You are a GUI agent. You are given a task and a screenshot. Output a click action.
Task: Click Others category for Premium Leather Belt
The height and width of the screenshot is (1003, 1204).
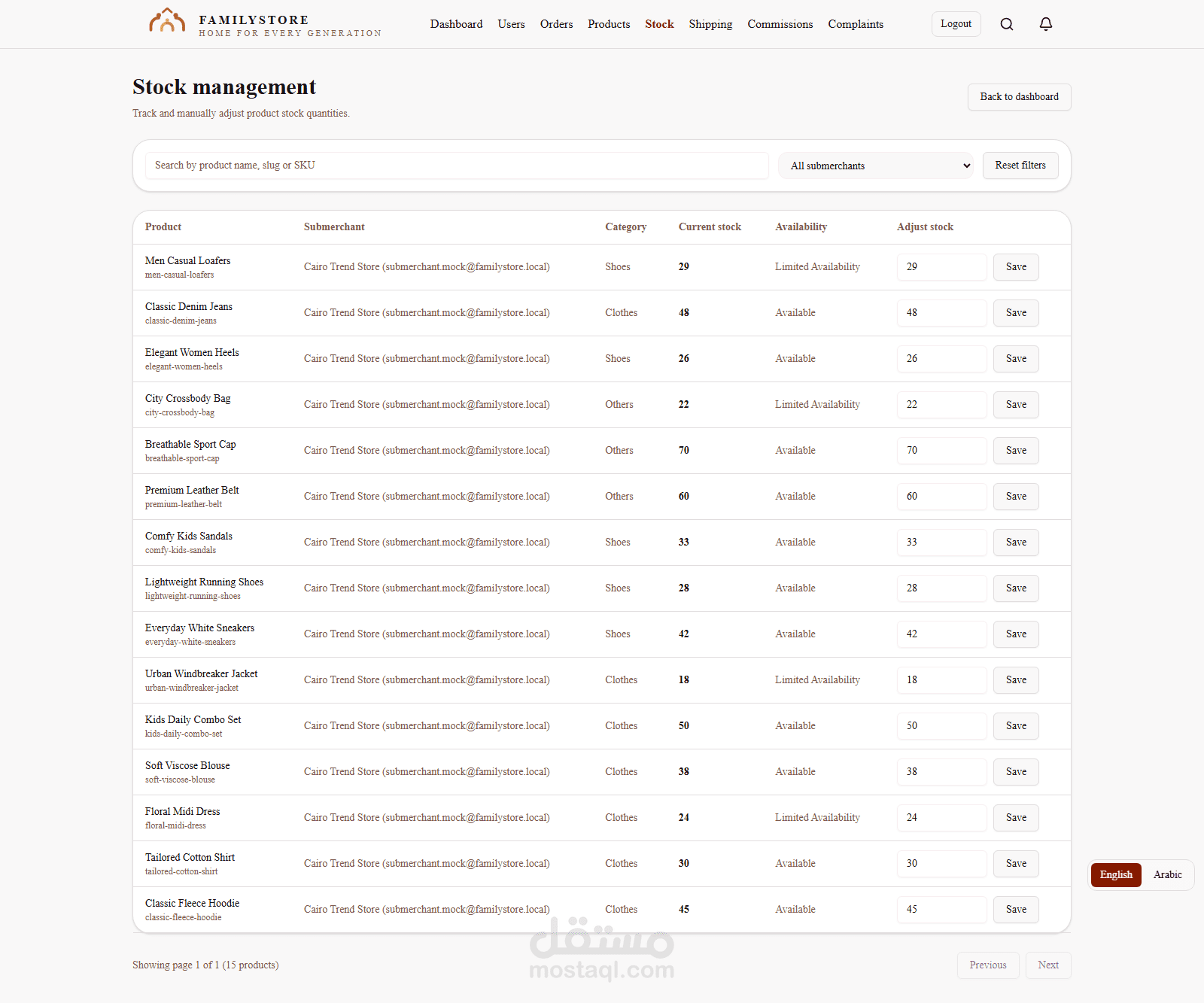pos(619,497)
